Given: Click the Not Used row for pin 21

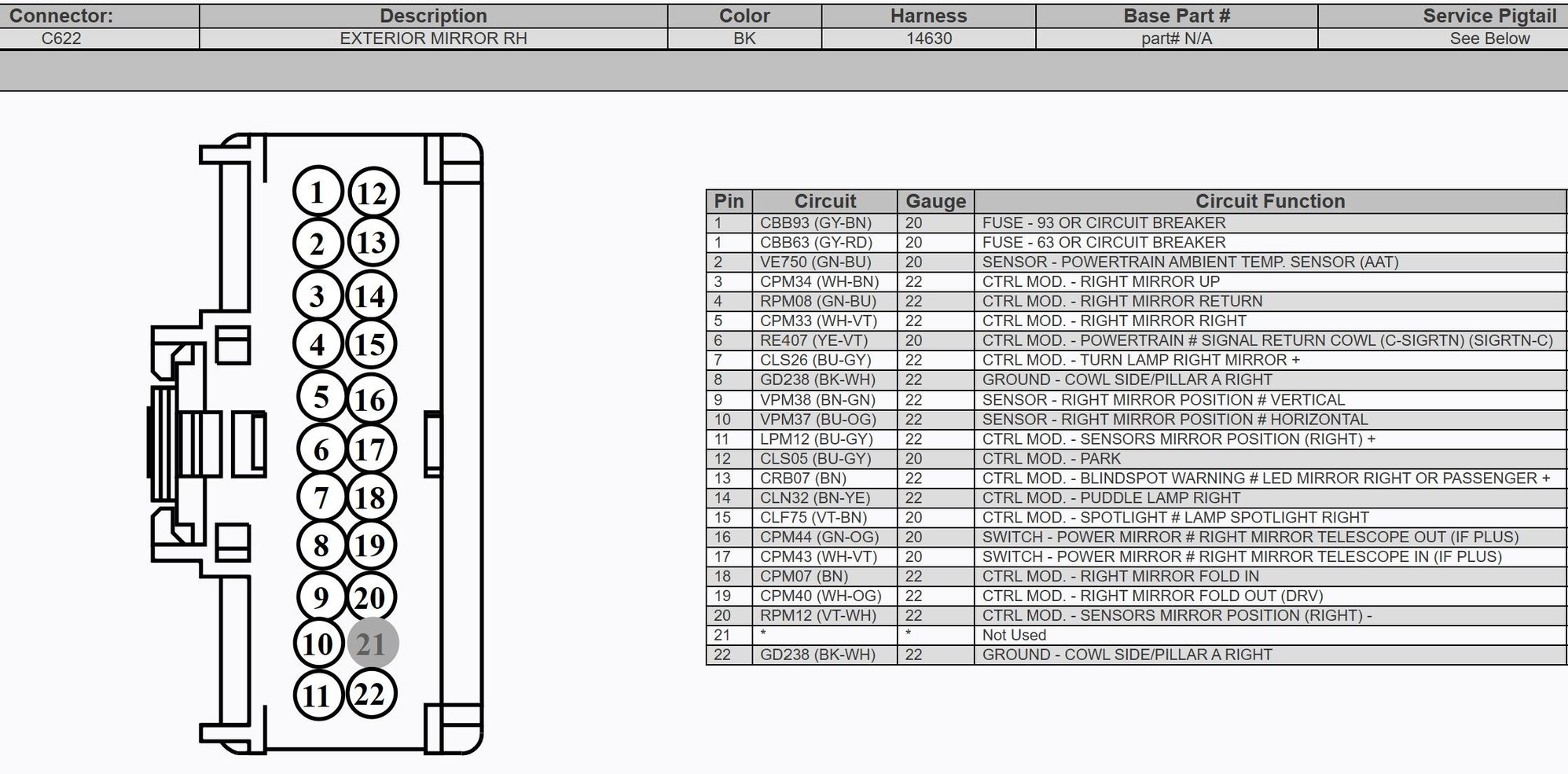Looking at the screenshot, I should tap(1014, 635).
